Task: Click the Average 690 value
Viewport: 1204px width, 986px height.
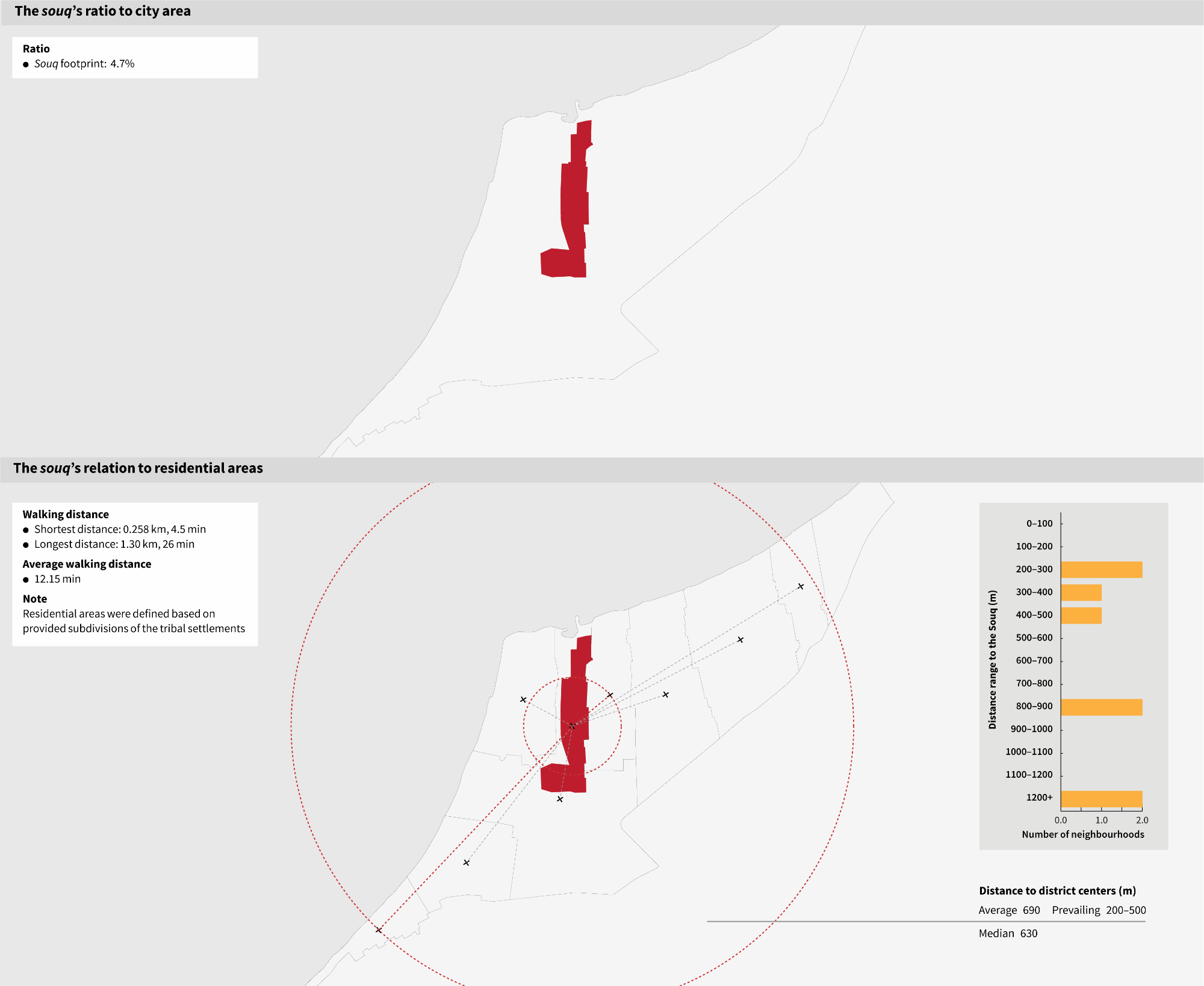Action: tap(1009, 910)
